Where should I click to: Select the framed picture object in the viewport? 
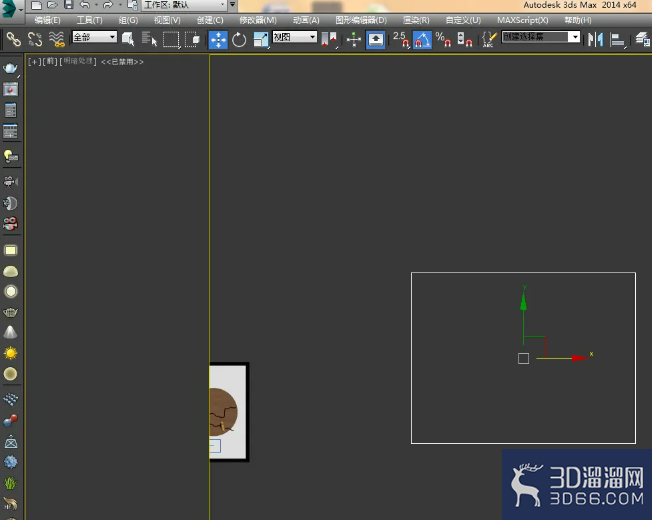tap(229, 412)
